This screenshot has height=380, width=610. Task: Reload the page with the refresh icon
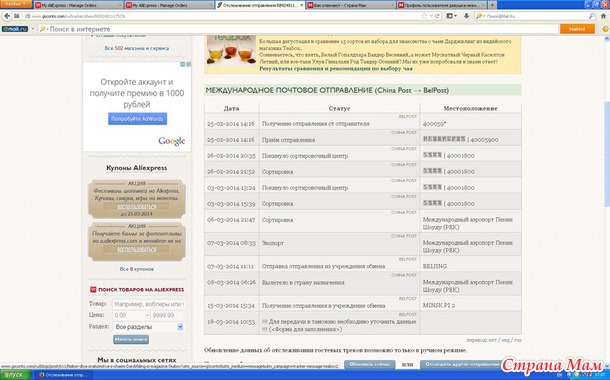click(x=437, y=16)
